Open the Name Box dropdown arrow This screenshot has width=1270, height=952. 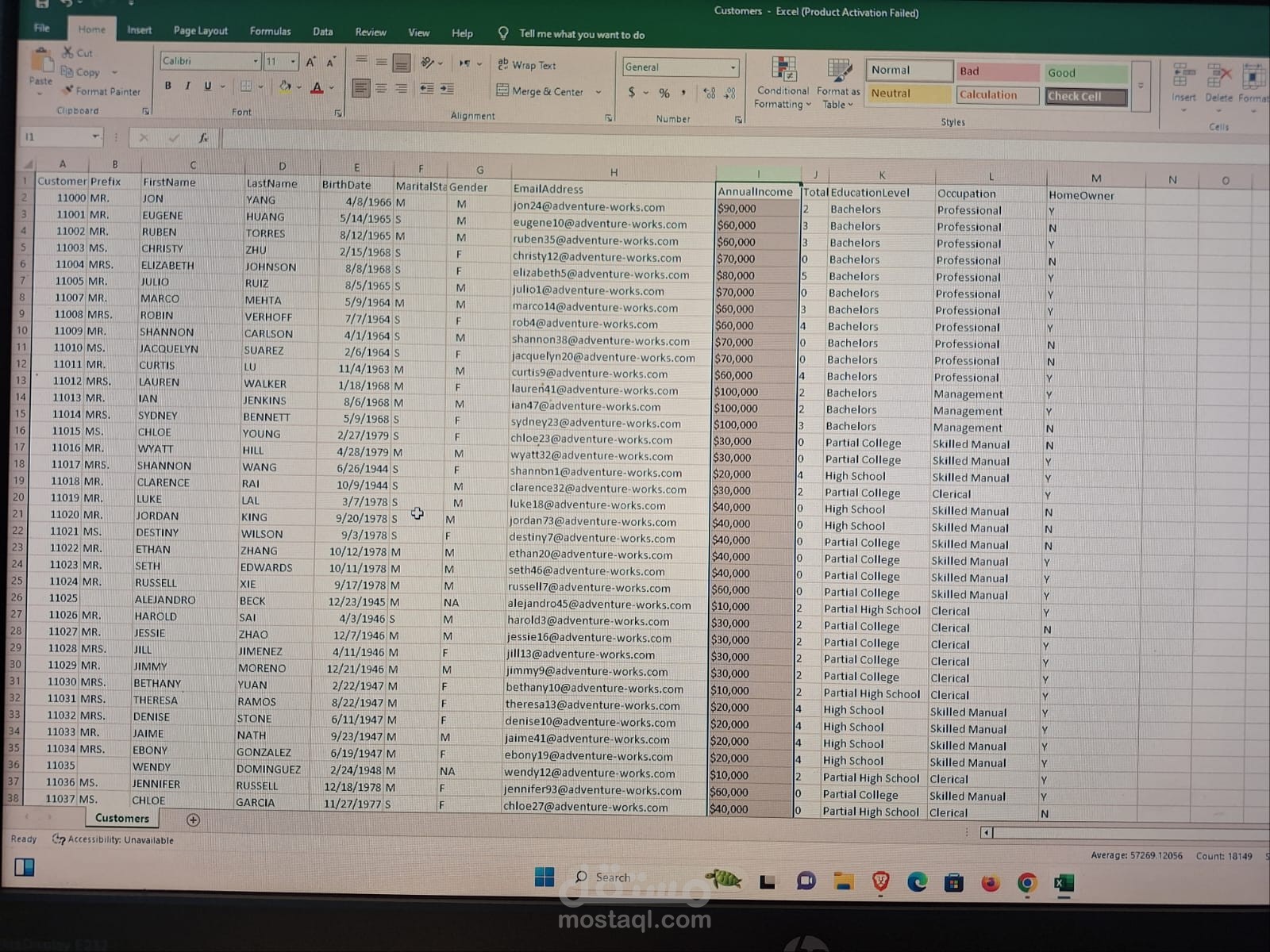pos(95,136)
